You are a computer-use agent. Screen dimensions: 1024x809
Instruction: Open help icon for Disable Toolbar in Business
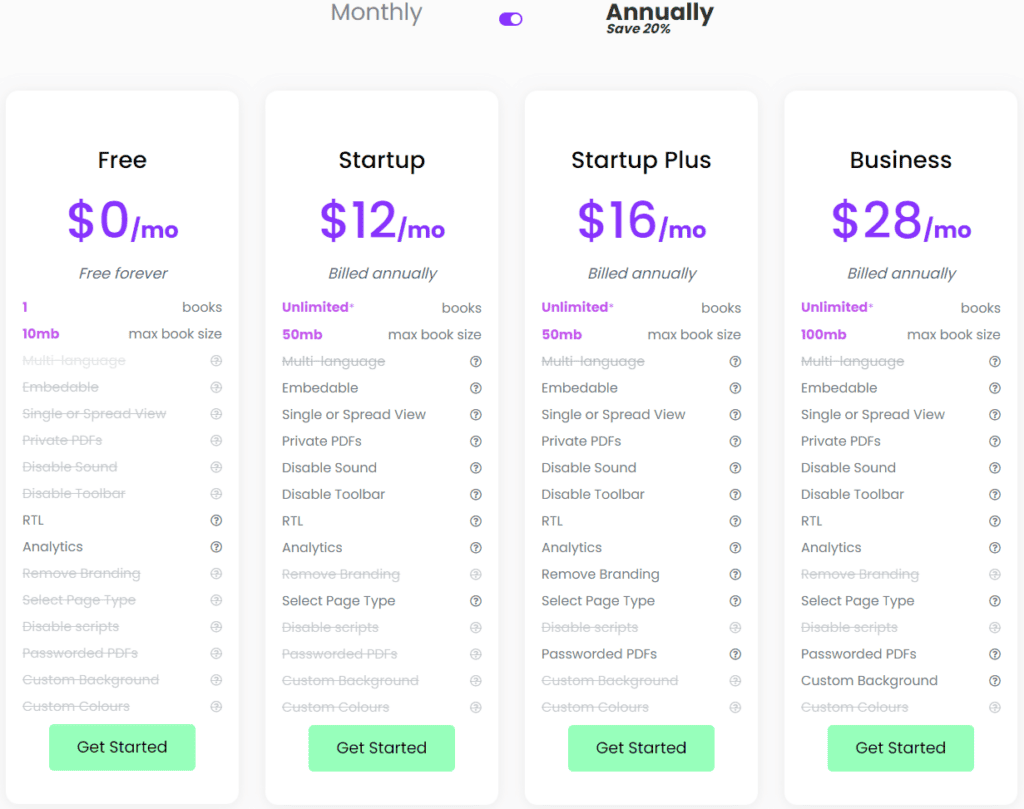point(995,495)
